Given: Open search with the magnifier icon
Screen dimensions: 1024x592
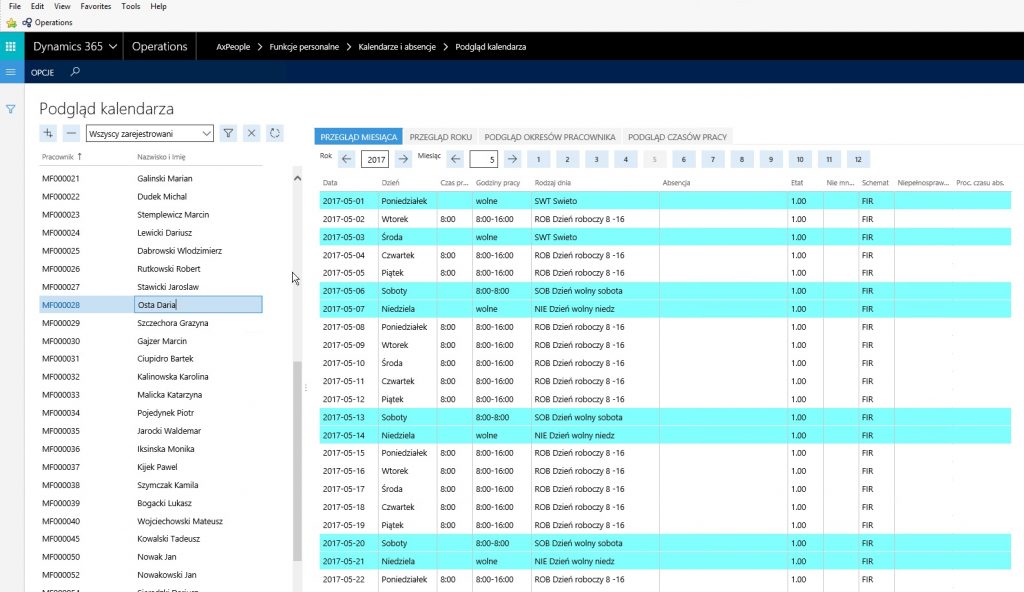Looking at the screenshot, I should tap(75, 72).
